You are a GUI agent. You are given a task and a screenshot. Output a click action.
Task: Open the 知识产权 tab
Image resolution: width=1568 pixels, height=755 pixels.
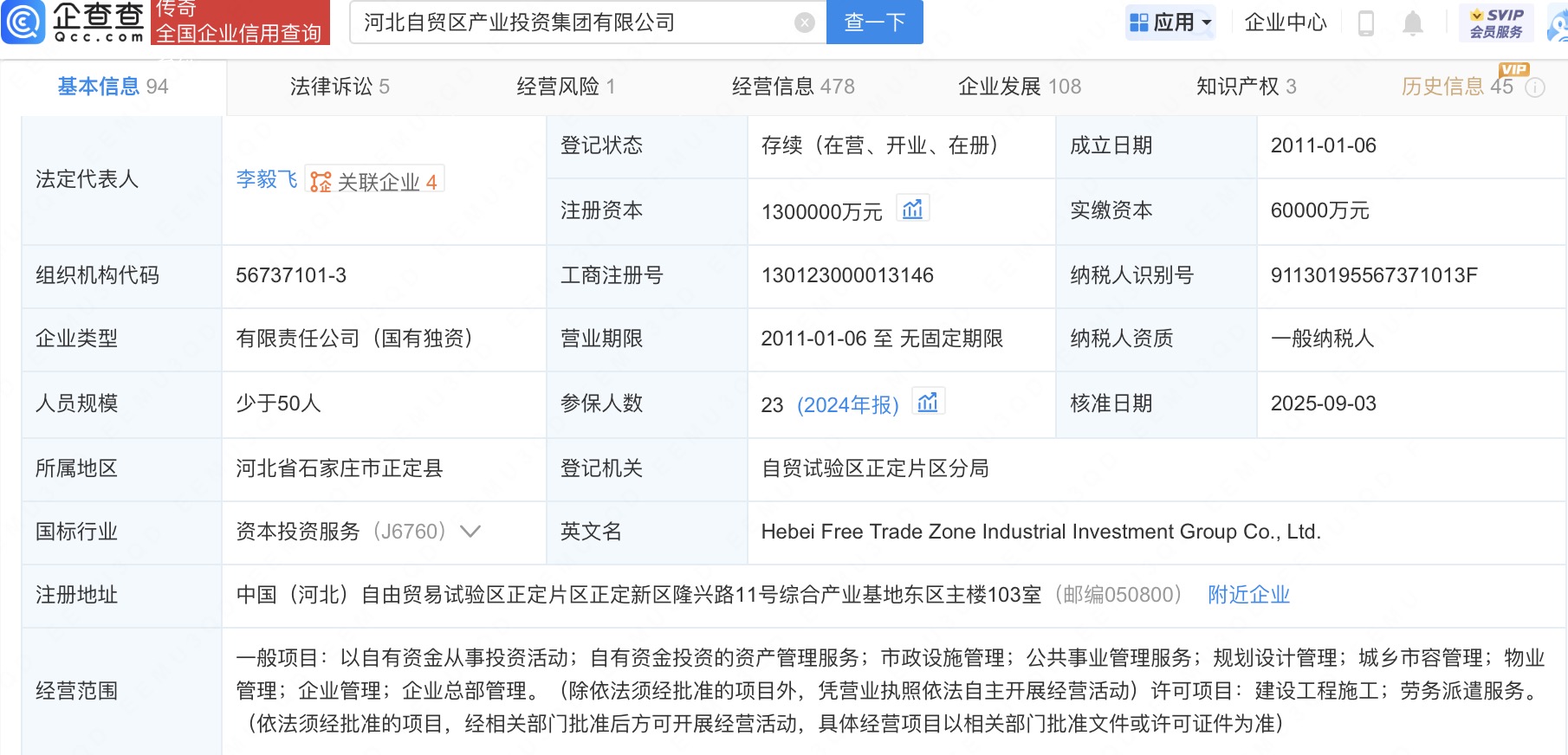pyautogui.click(x=1246, y=87)
